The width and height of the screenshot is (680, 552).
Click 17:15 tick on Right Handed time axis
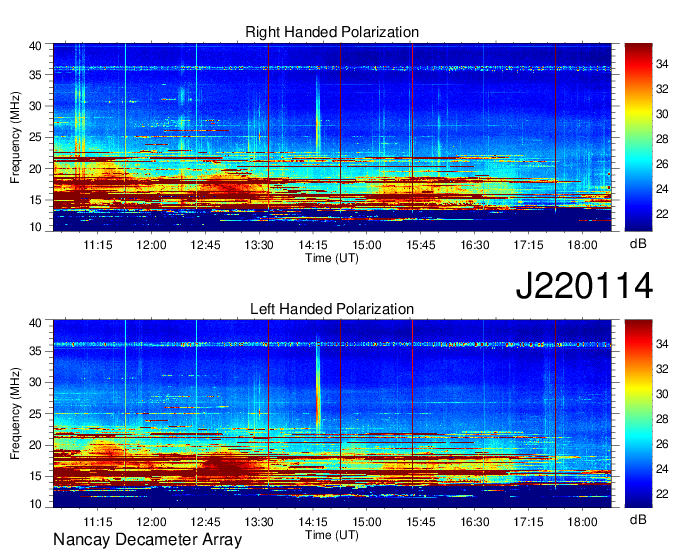pyautogui.click(x=528, y=245)
